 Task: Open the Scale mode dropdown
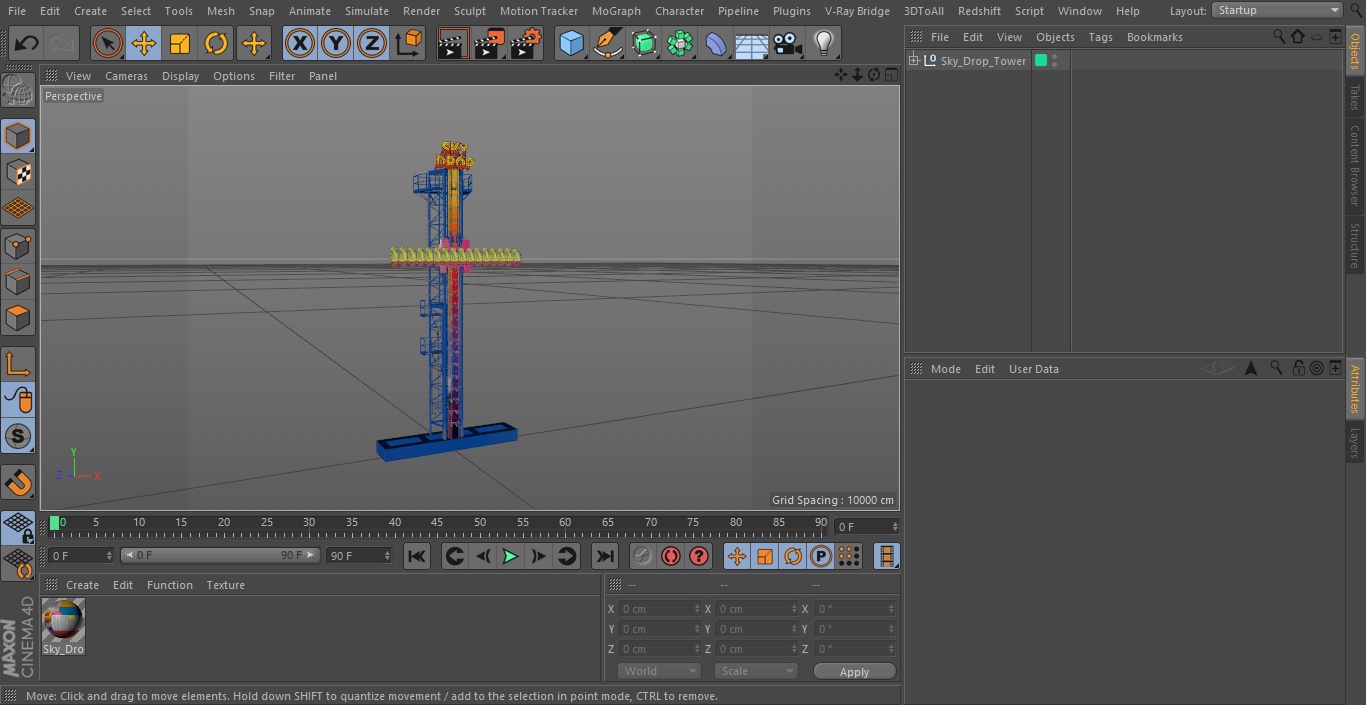click(x=756, y=671)
